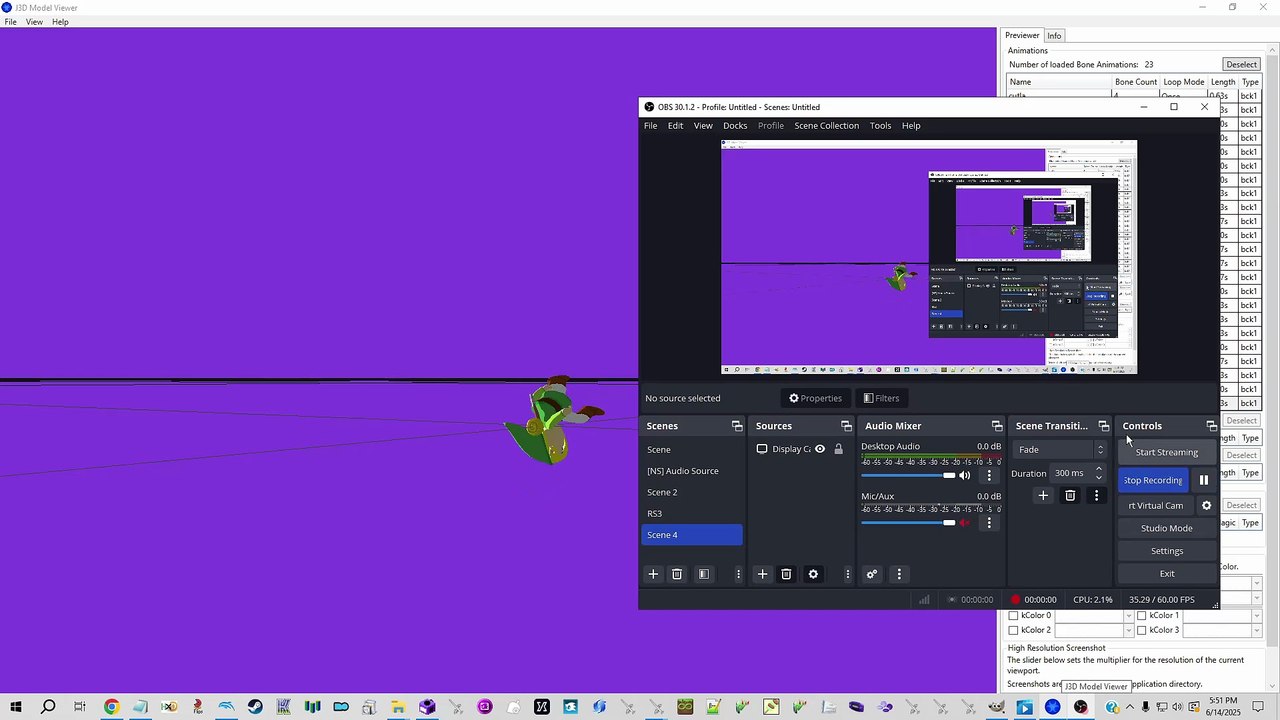Unmute the Mic/Aux speaker

[x=965, y=522]
